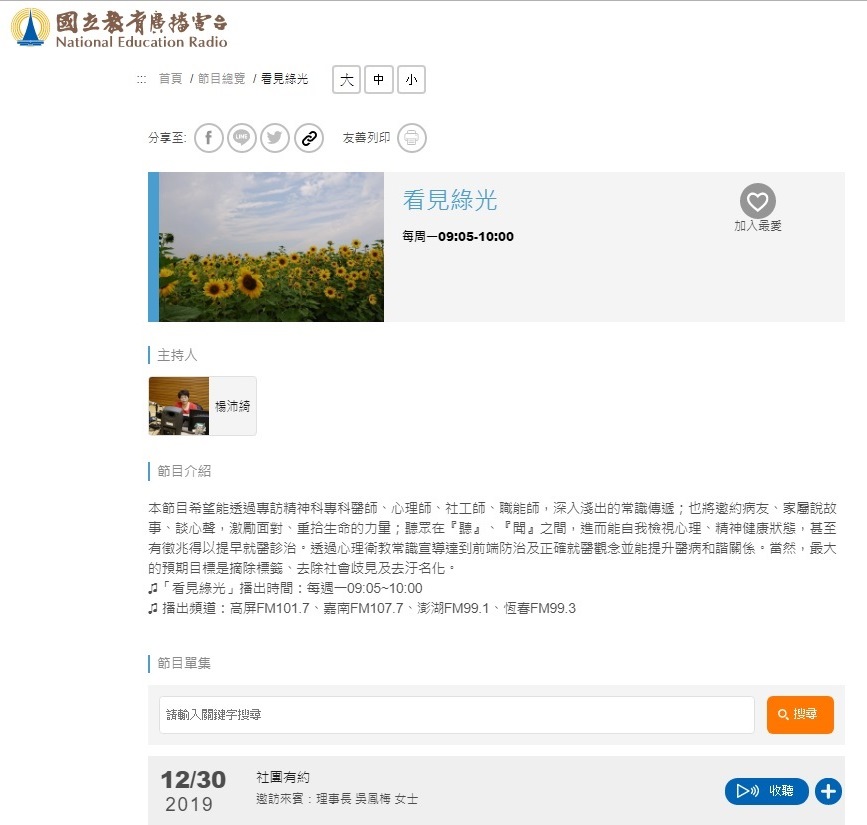Set font size to 大

[347, 80]
